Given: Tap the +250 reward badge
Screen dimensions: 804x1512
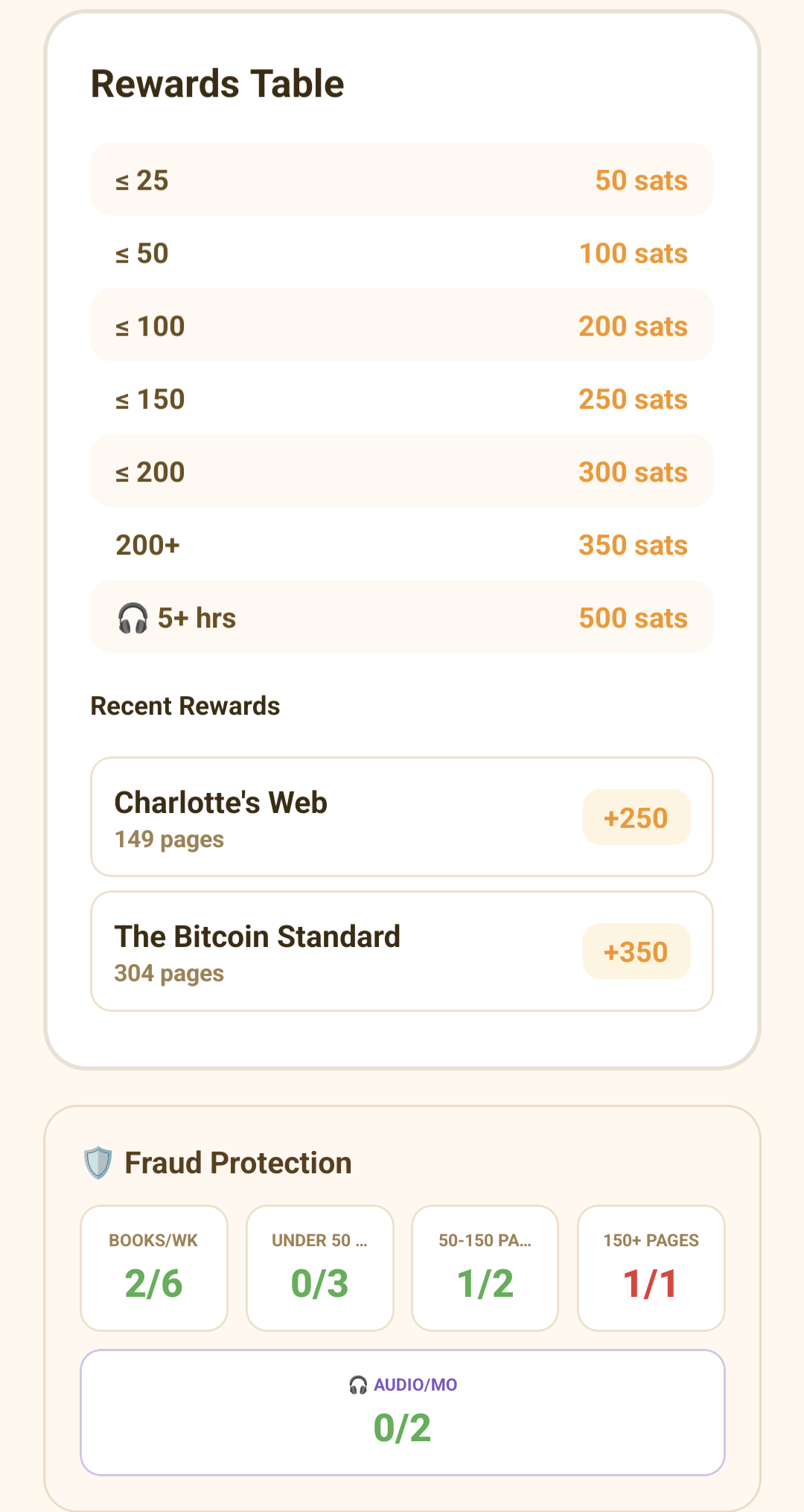Looking at the screenshot, I should (x=636, y=817).
